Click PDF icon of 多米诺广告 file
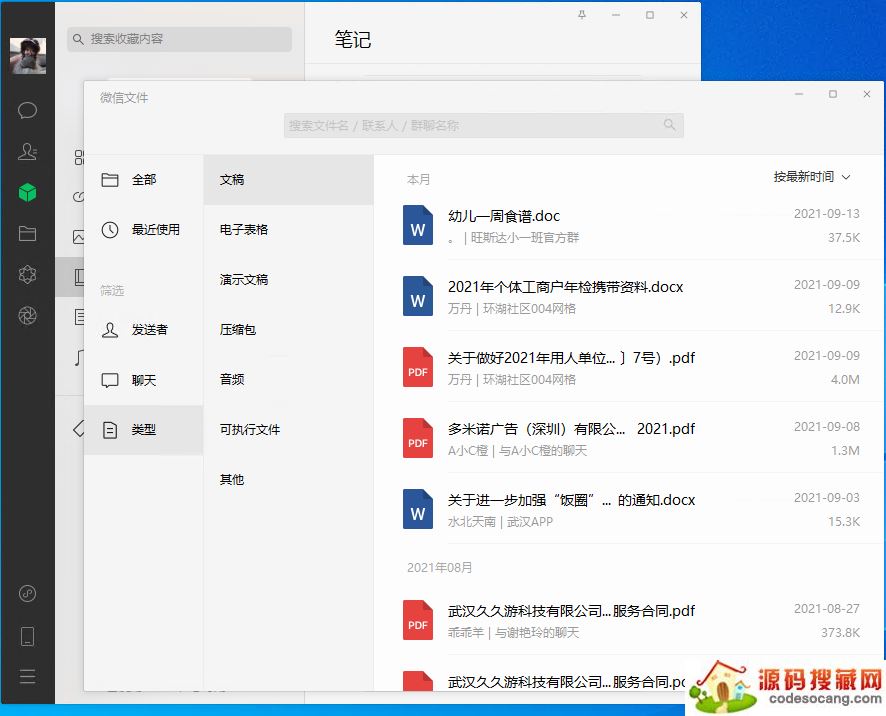Screen dimensions: 886x716 (x=418, y=438)
